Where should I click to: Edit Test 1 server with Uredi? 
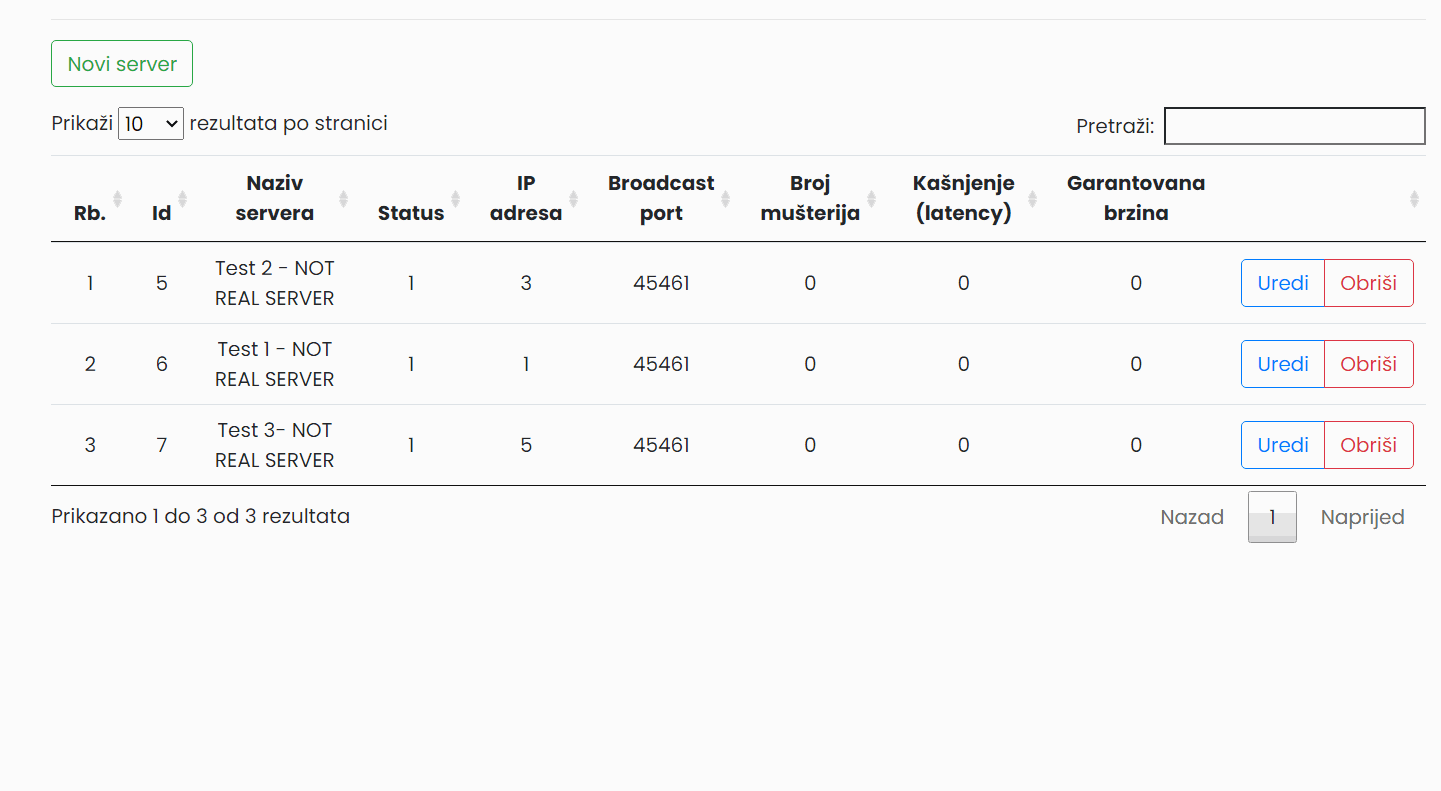1283,364
